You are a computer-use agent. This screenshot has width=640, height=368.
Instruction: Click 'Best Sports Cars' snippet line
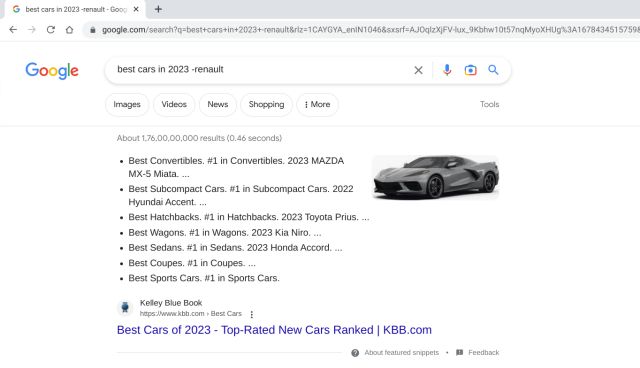coord(204,278)
